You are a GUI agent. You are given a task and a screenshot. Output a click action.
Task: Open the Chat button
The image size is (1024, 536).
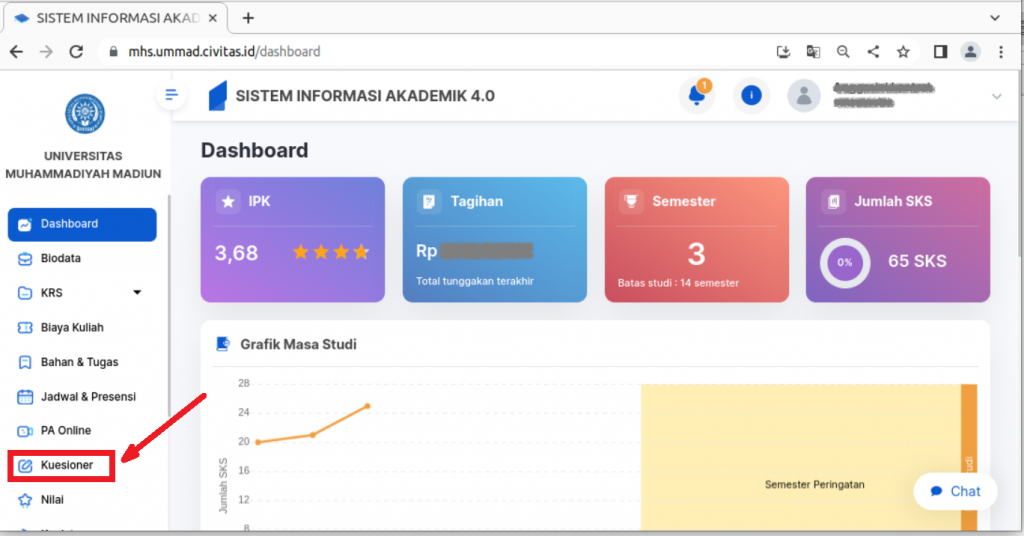955,491
